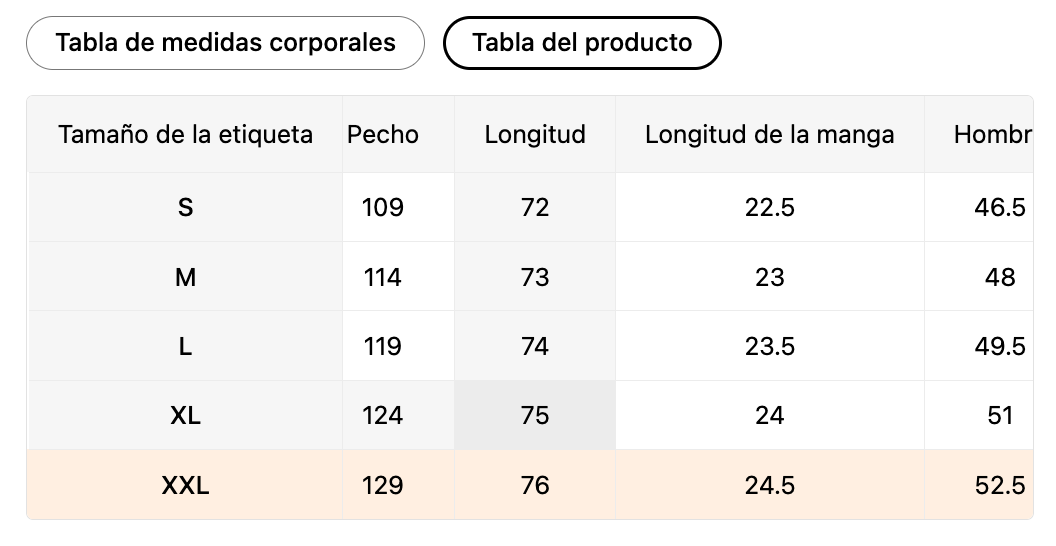Click the highlighted 75 length cell
Image resolution: width=1056 pixels, height=546 pixels.
click(535, 415)
